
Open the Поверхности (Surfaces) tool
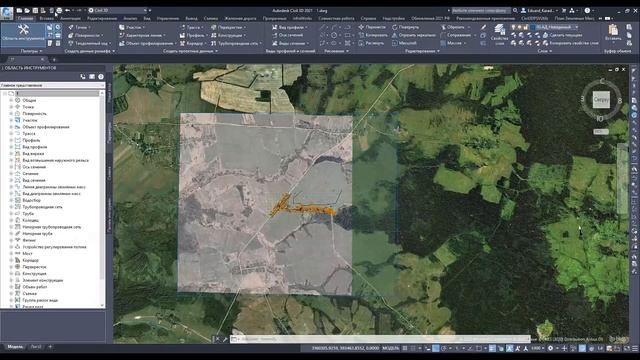84,36
